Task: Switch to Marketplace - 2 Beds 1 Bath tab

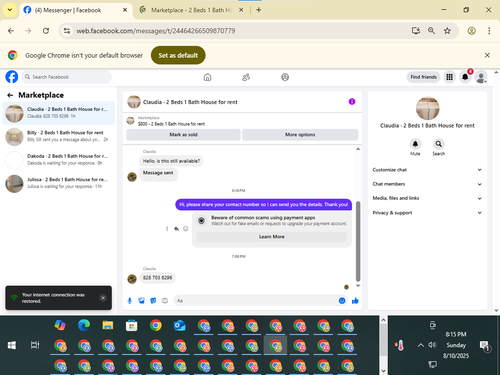Action: (191, 10)
